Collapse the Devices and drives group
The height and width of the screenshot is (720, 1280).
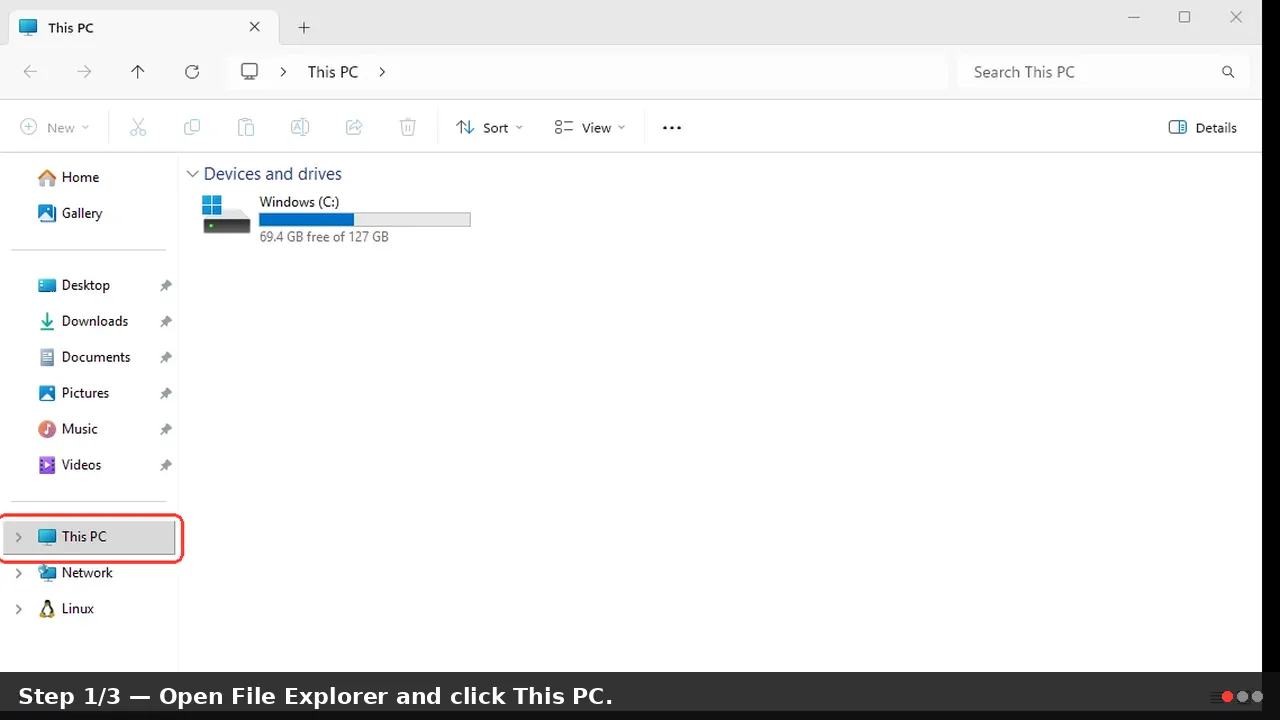tap(192, 174)
